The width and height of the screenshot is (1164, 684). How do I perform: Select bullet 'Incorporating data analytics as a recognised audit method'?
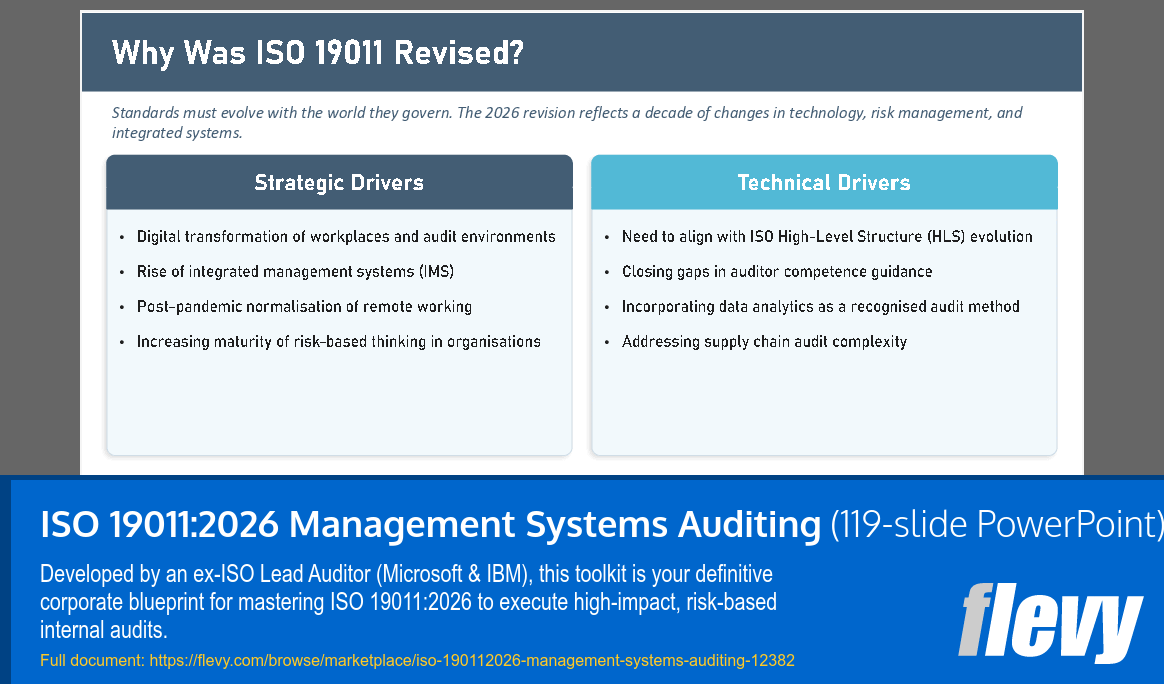(820, 306)
